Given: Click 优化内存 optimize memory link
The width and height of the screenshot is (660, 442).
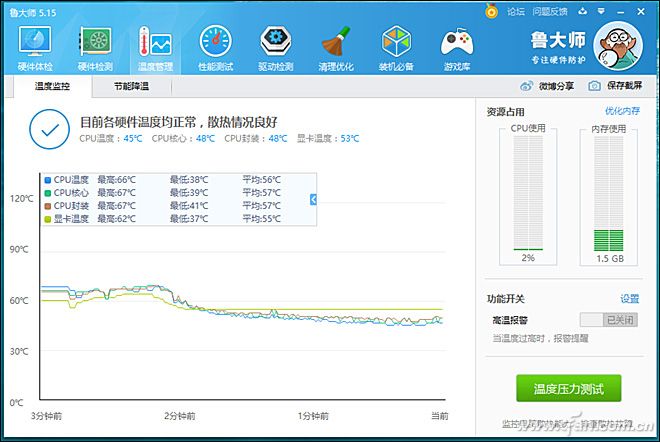Looking at the screenshot, I should click(x=622, y=111).
